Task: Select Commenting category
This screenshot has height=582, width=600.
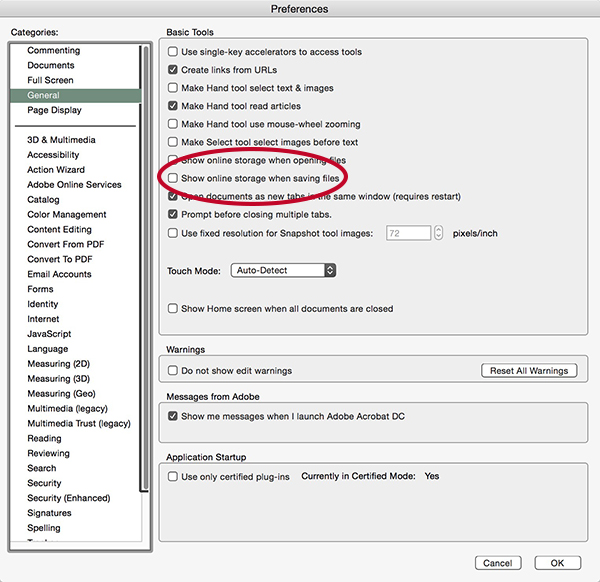Action: click(54, 51)
